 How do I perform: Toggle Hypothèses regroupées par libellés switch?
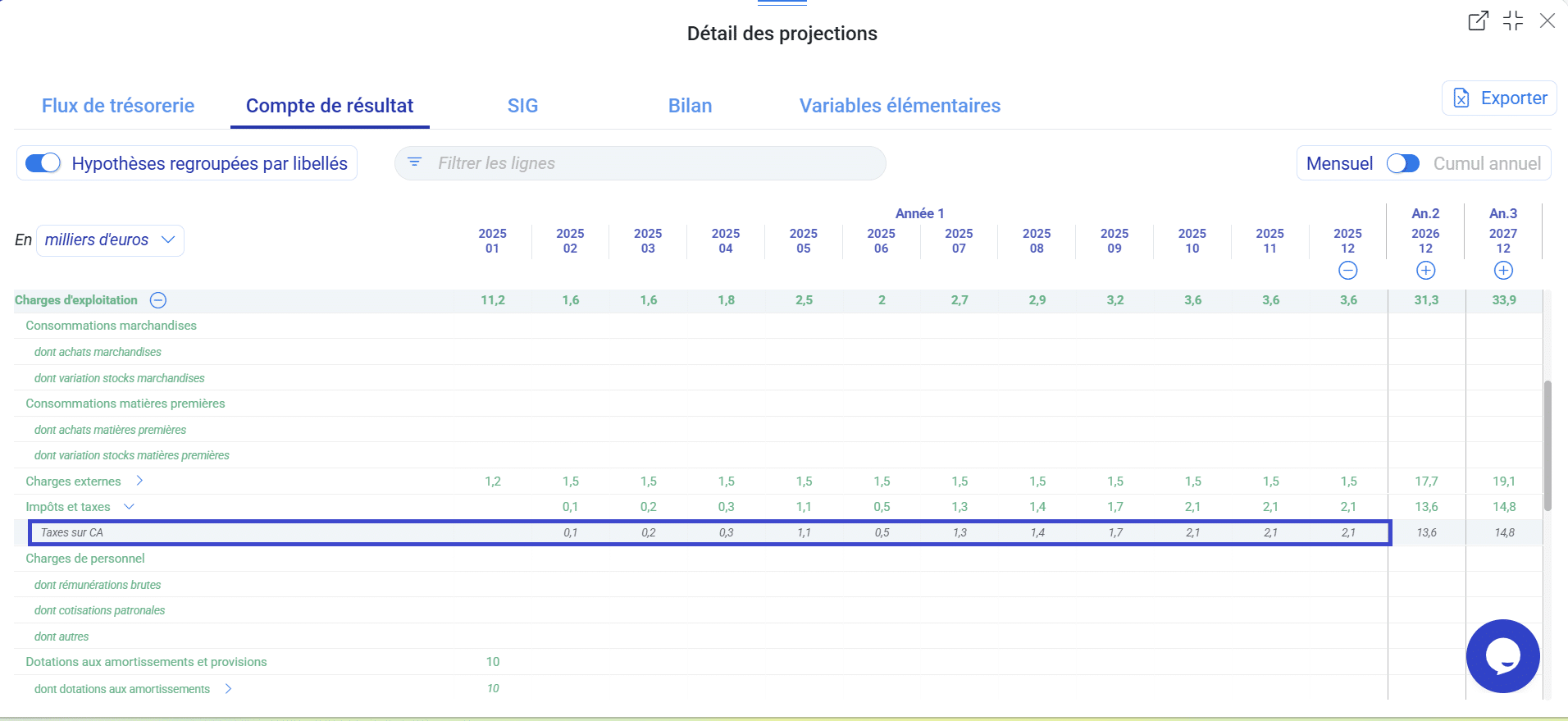43,163
